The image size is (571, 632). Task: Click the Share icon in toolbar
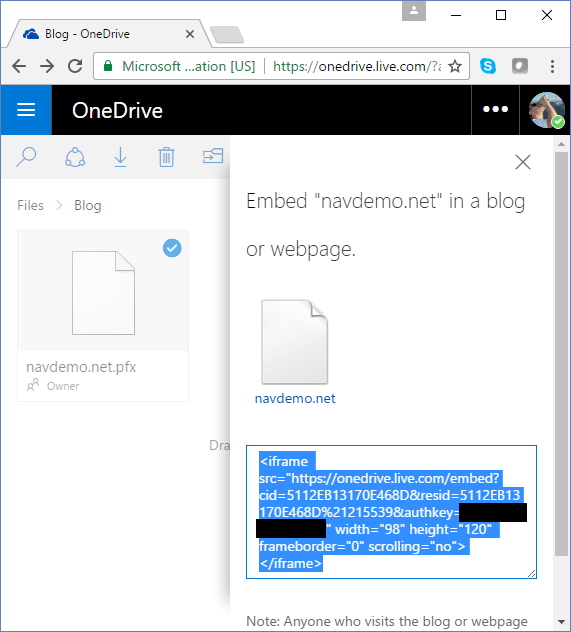[x=75, y=157]
